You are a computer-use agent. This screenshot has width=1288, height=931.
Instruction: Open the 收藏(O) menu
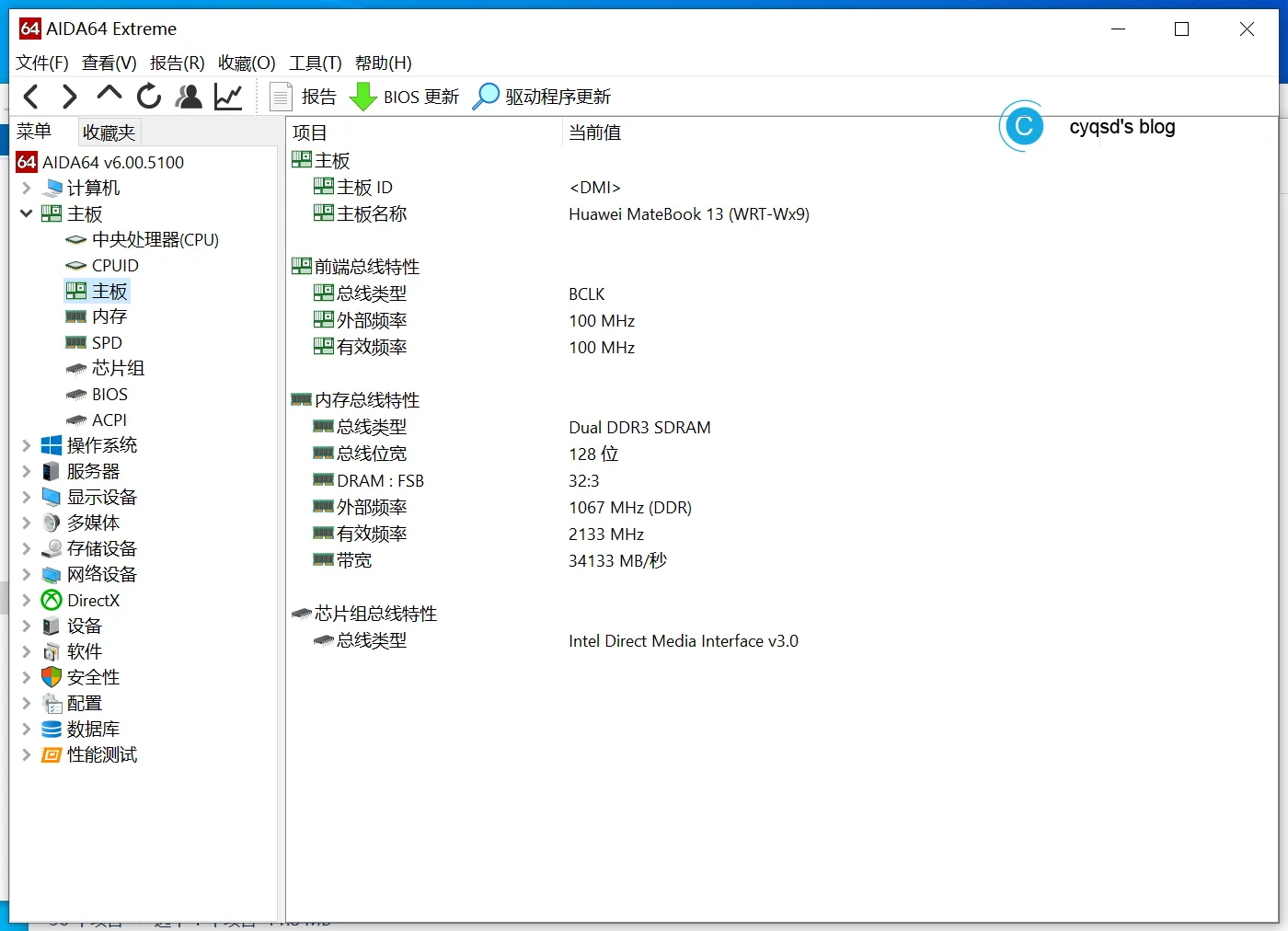[x=247, y=63]
